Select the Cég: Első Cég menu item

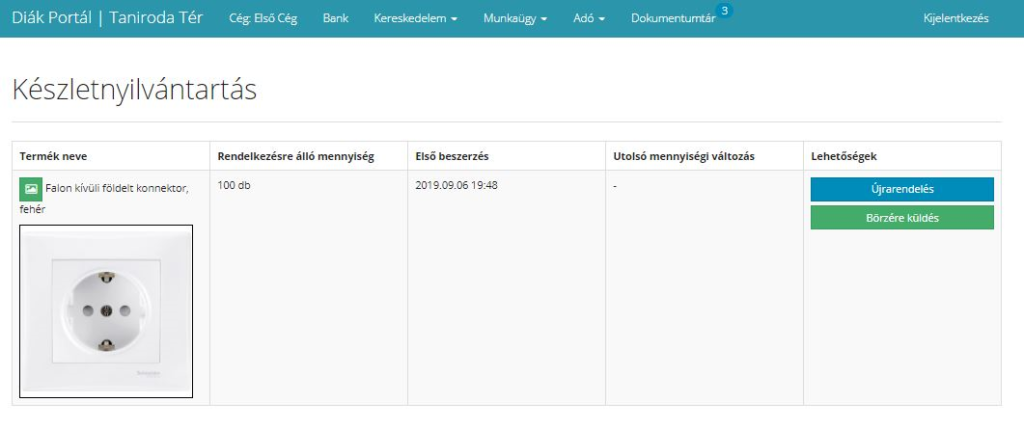coord(263,19)
